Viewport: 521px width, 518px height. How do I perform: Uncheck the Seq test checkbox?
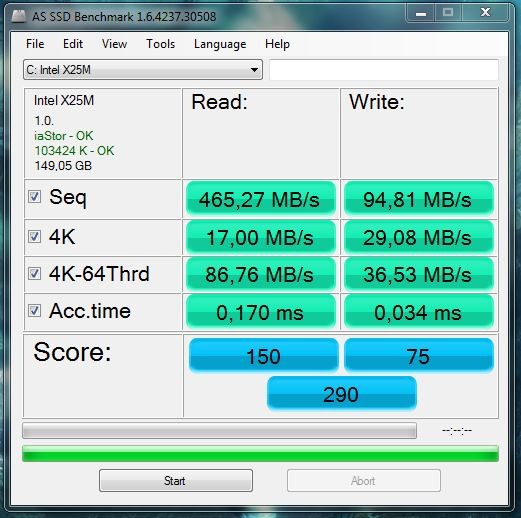pos(34,197)
